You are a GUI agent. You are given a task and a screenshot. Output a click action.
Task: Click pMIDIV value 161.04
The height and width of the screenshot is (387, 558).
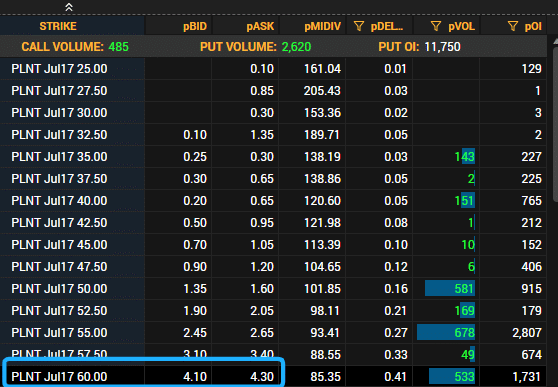322,69
